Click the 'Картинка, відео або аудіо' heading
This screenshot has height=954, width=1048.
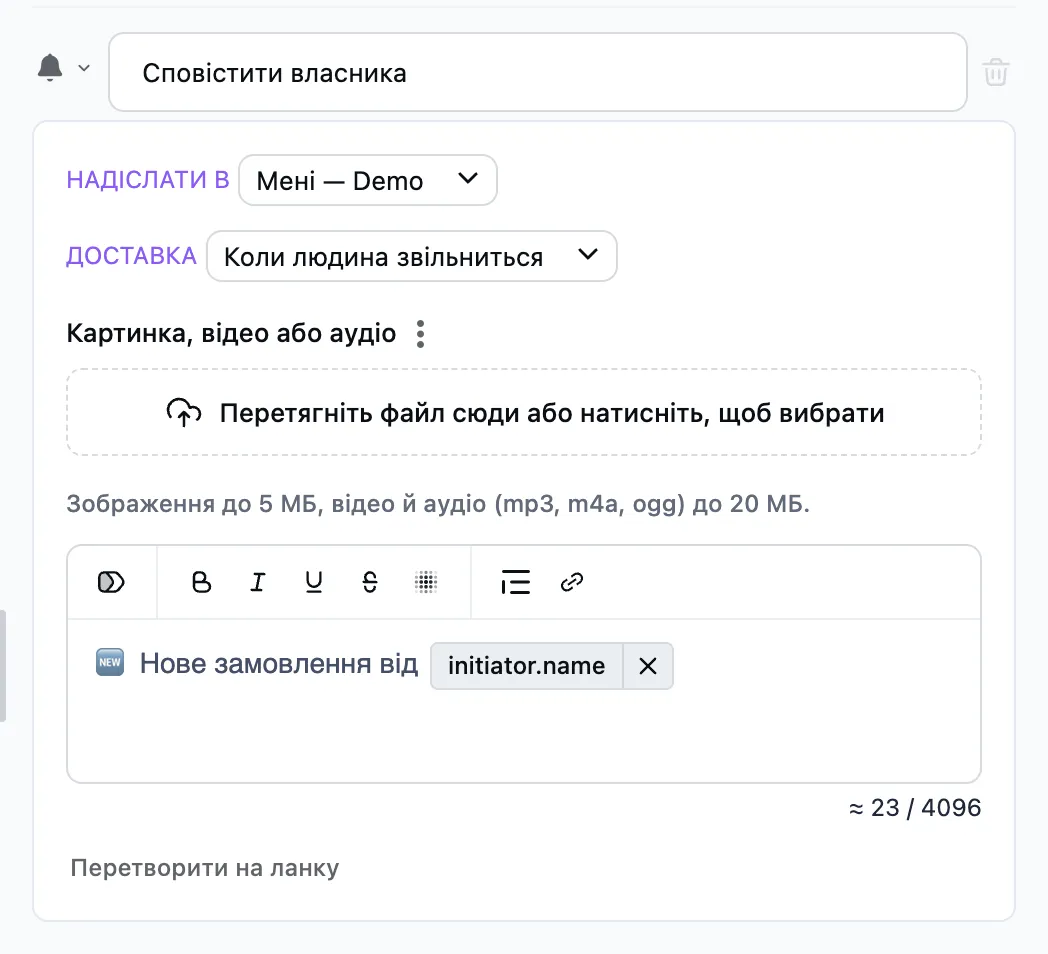point(231,333)
